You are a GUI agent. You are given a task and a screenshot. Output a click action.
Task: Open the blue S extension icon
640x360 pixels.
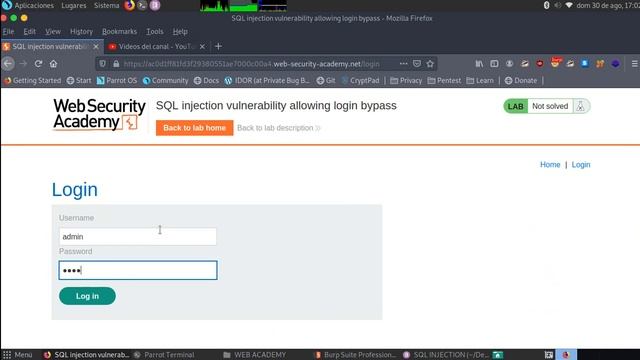585,63
